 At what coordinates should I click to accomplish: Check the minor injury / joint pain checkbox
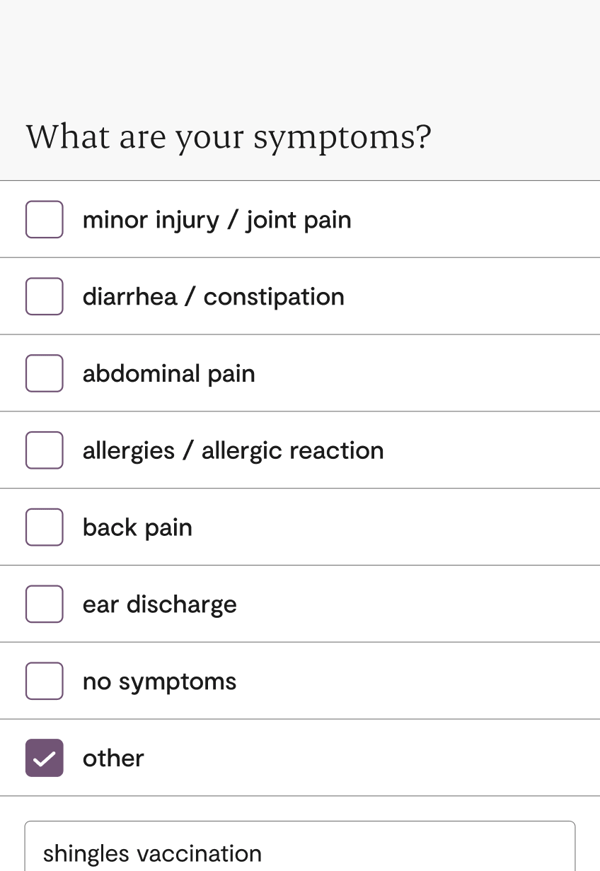point(44,219)
